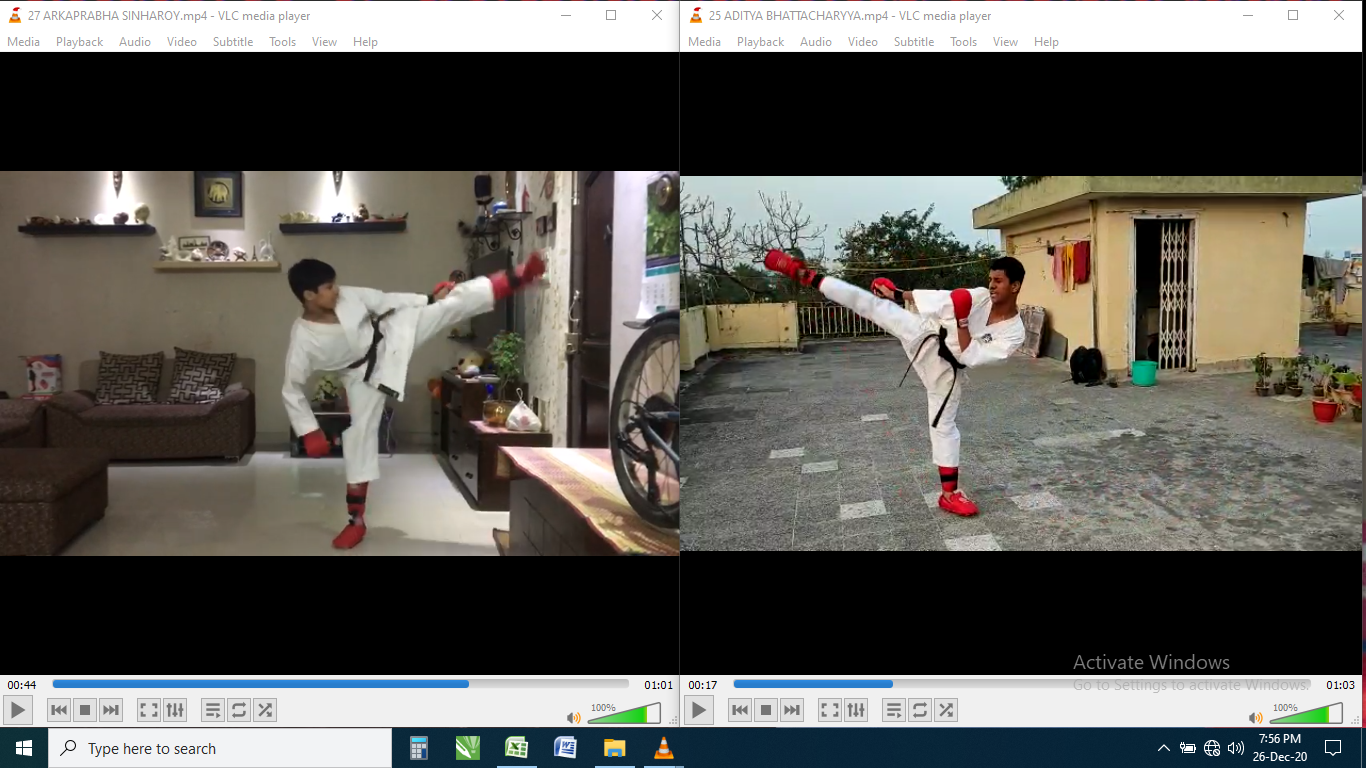Click the right video frame showing rooftop kick
The width and height of the screenshot is (1366, 768).
[1022, 363]
